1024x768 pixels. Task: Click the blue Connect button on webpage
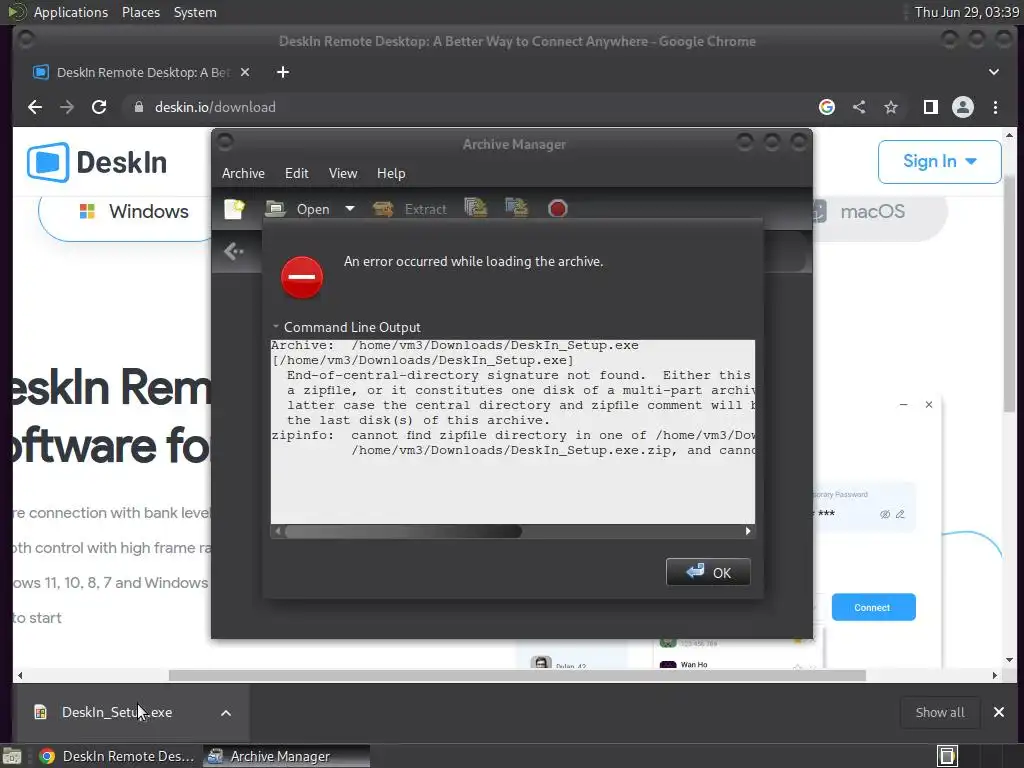873,607
